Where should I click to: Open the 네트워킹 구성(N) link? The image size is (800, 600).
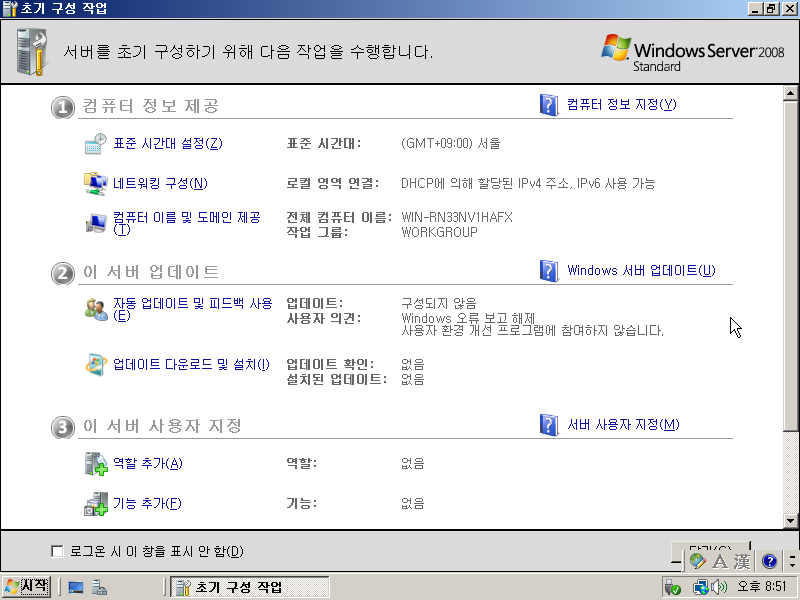pos(160,183)
